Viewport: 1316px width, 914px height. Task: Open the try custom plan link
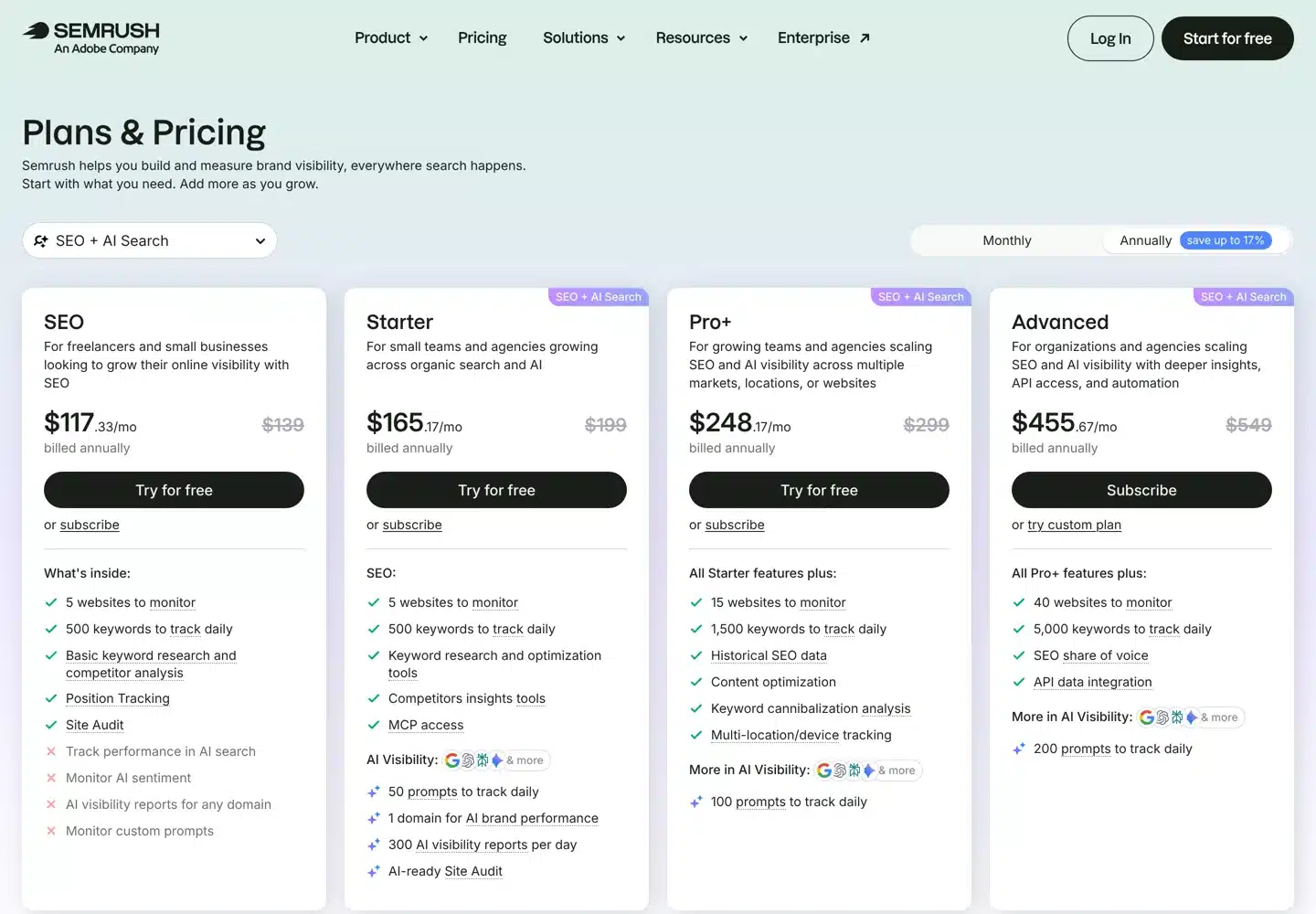(1074, 525)
